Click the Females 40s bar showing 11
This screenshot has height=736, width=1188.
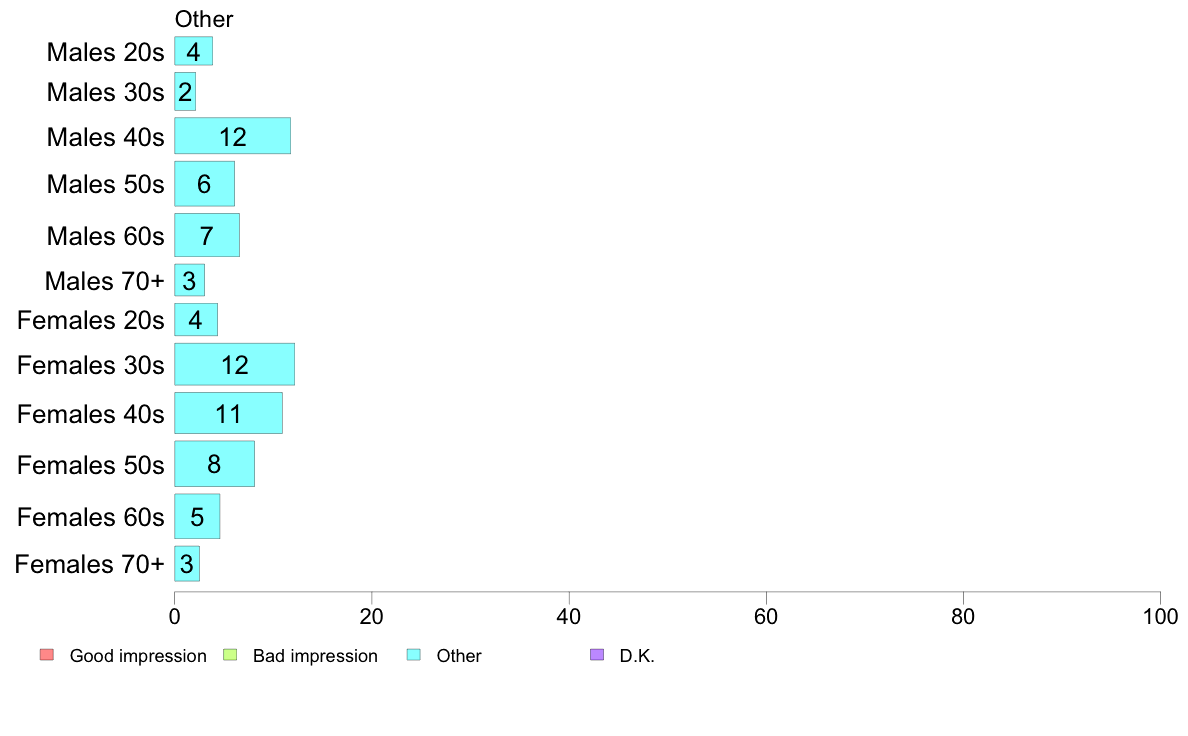[x=228, y=413]
